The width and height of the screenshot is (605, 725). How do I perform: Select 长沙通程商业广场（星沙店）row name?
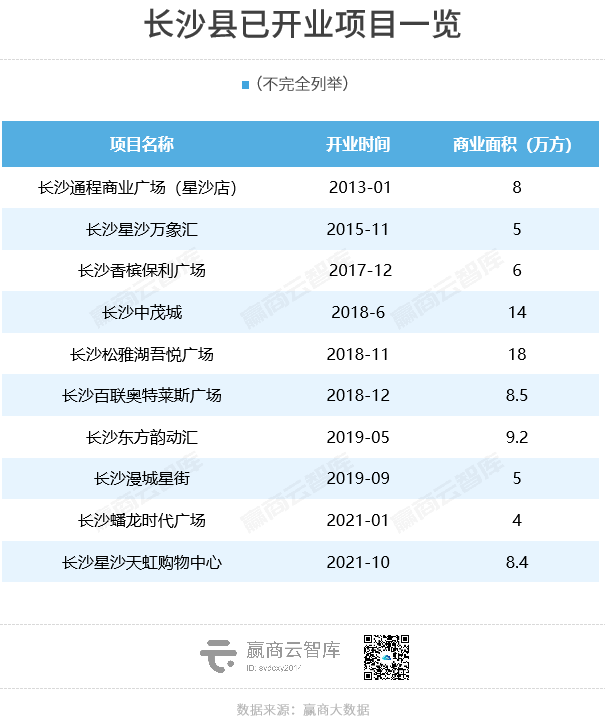tap(138, 187)
